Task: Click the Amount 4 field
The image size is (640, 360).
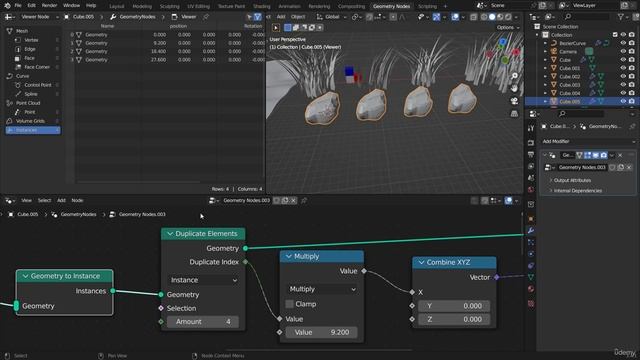Action: tap(203, 322)
